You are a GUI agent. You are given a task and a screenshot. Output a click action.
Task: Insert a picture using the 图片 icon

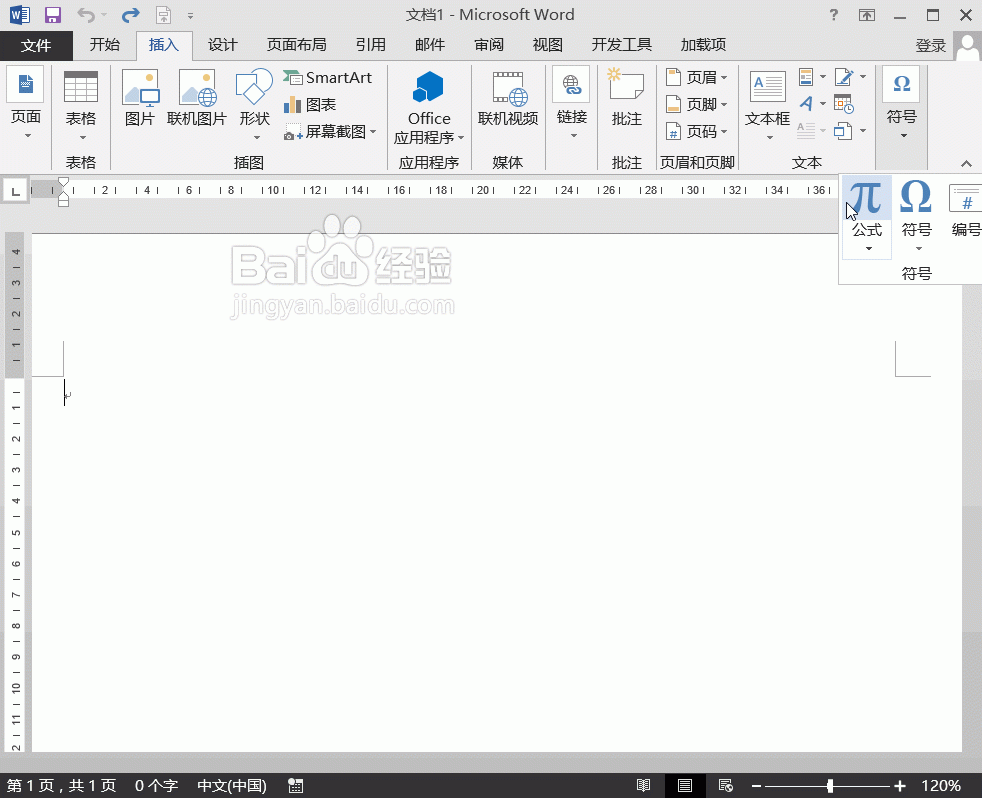point(140,98)
